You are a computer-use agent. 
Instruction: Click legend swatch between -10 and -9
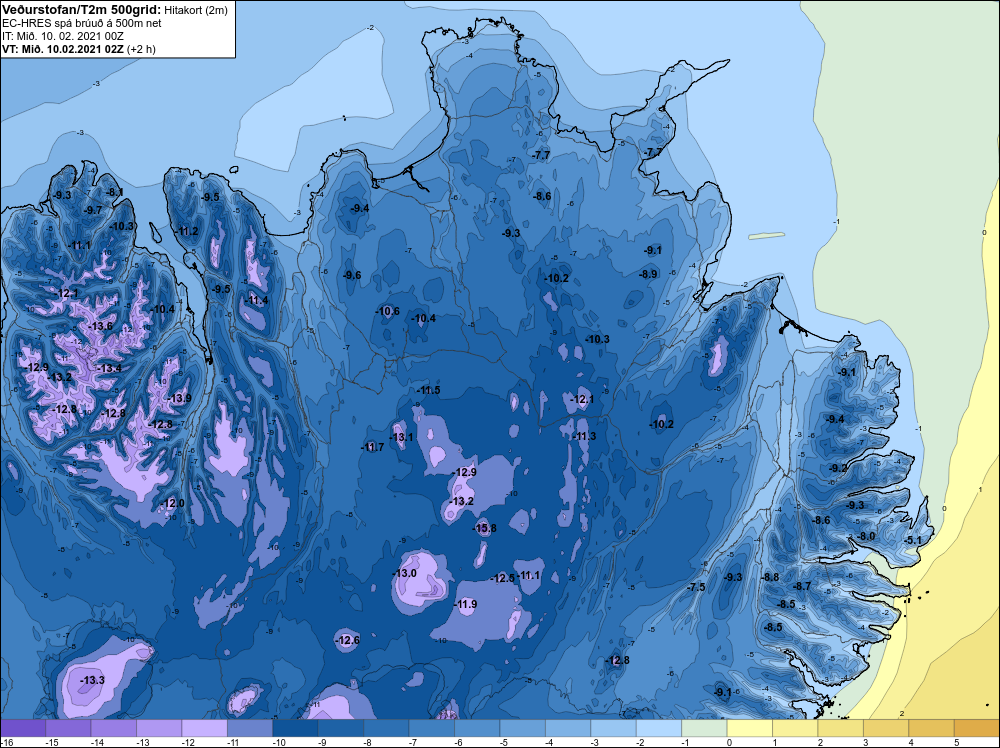coord(295,728)
